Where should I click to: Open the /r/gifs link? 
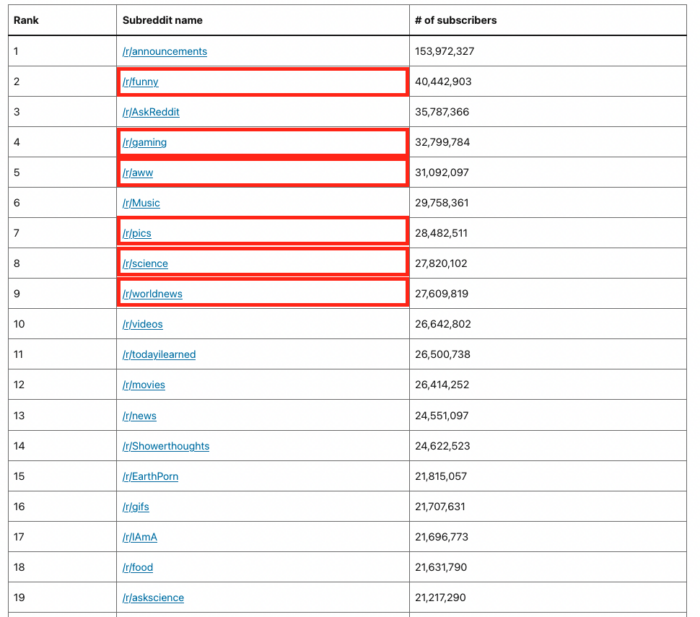[136, 507]
